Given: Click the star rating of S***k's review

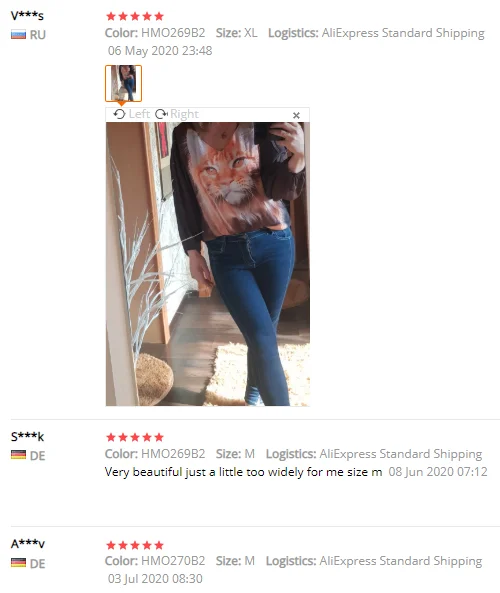Looking at the screenshot, I should [135, 437].
